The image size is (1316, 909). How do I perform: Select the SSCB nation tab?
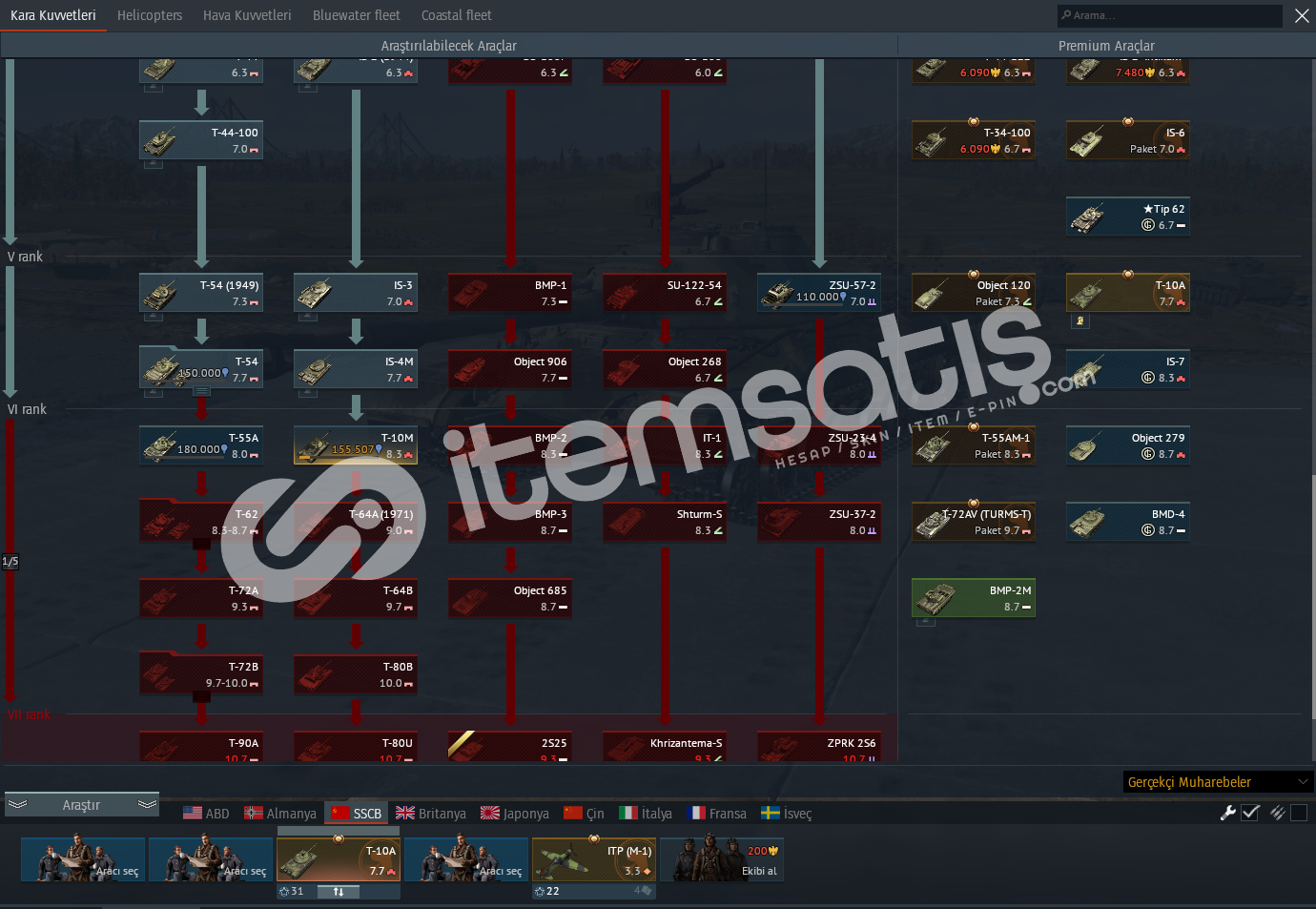(357, 814)
